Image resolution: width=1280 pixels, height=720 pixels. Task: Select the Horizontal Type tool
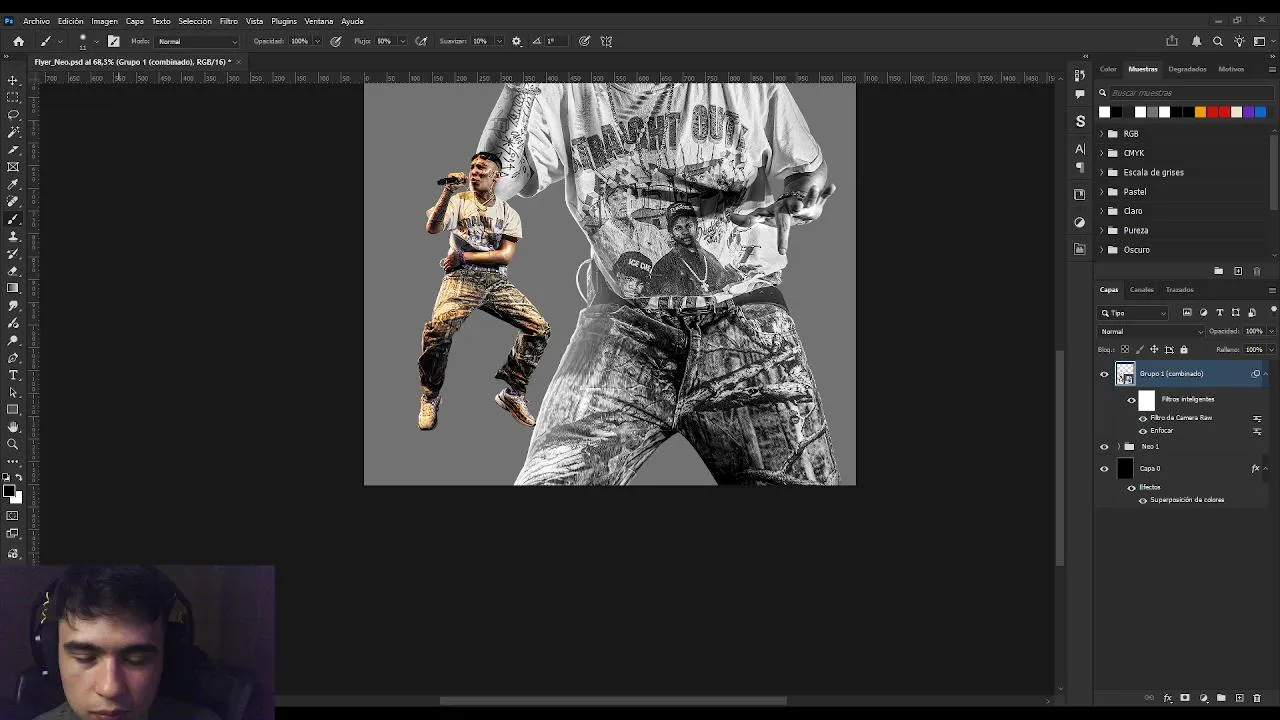click(13, 375)
